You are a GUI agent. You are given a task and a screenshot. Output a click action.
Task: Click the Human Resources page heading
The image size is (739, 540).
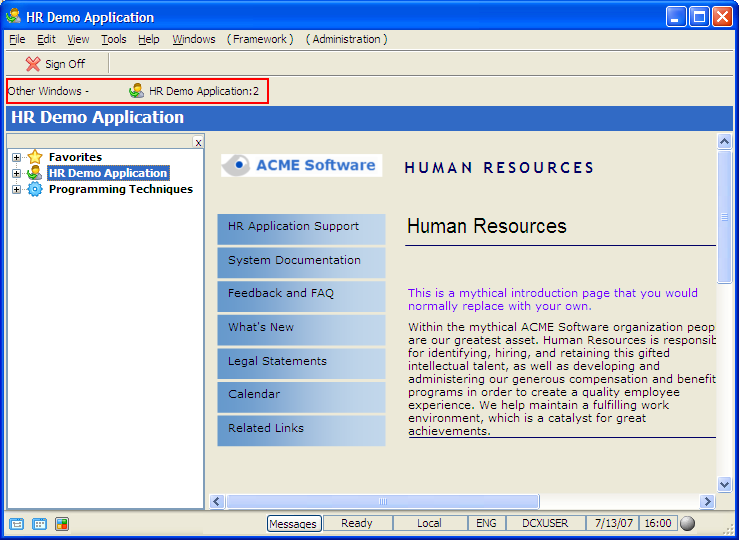pyautogui.click(x=487, y=226)
